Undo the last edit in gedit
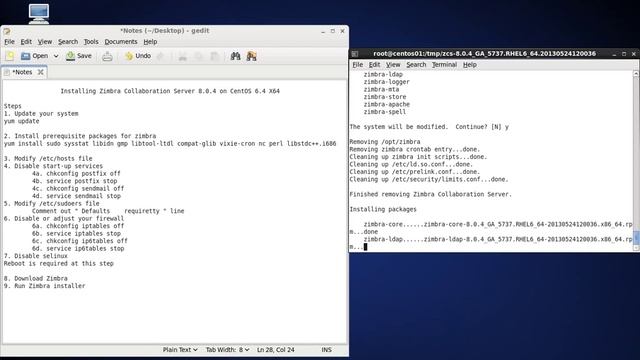The width and height of the screenshot is (640, 360). tap(138, 56)
